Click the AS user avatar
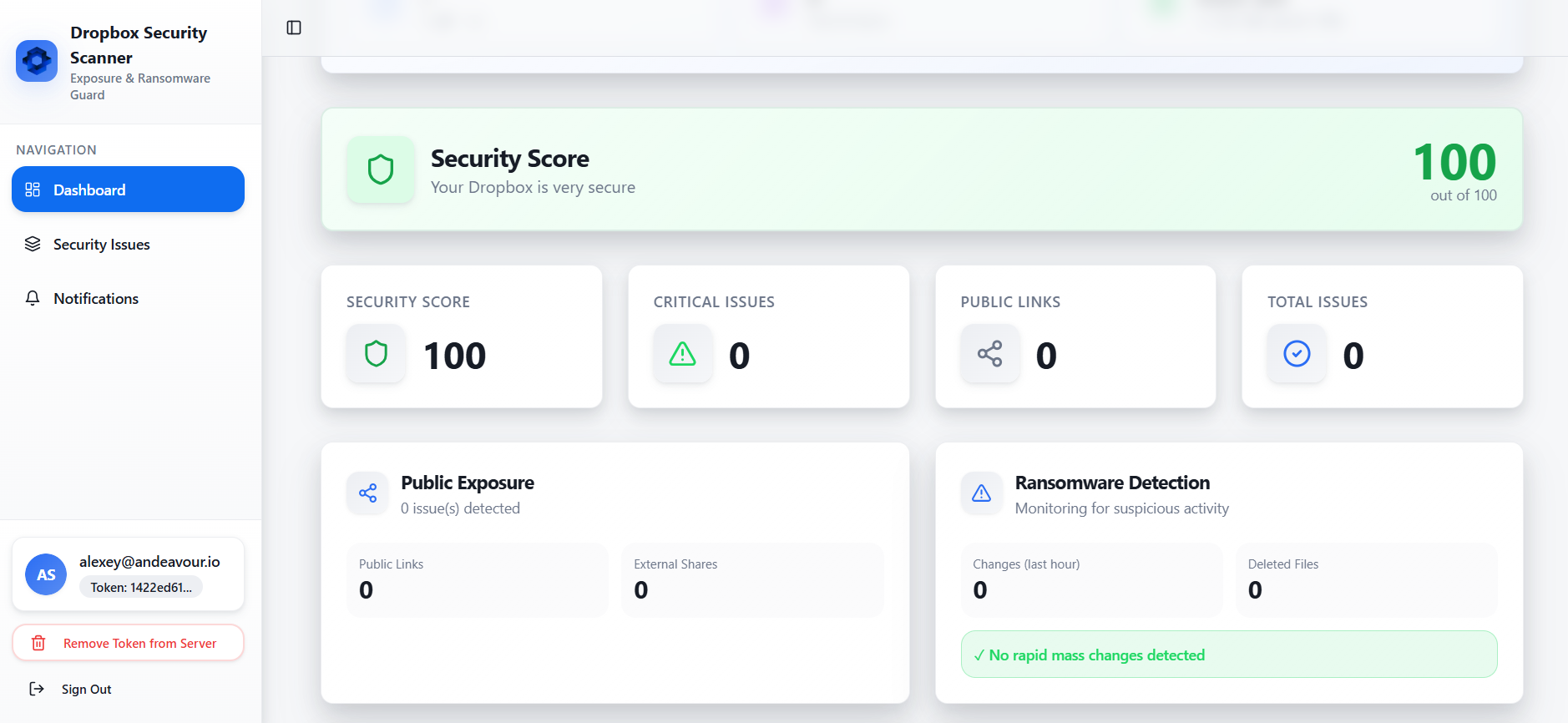Screen dimensions: 1568x723 click(46, 574)
